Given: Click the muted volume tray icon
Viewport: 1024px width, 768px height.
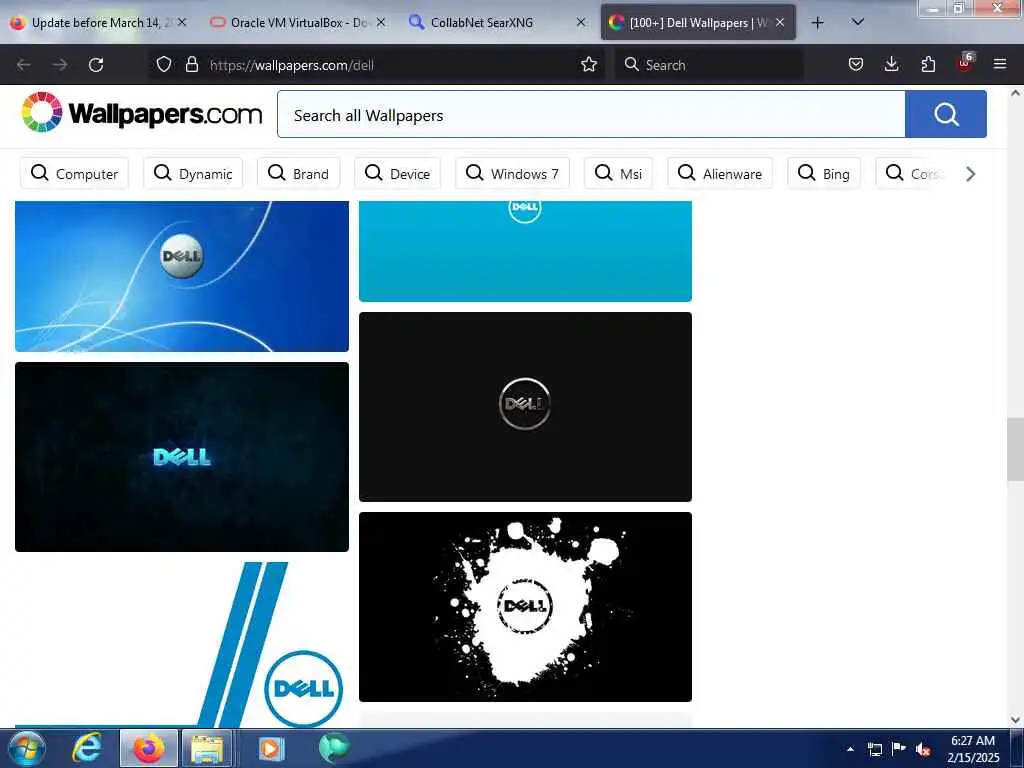Looking at the screenshot, I should pos(923,749).
